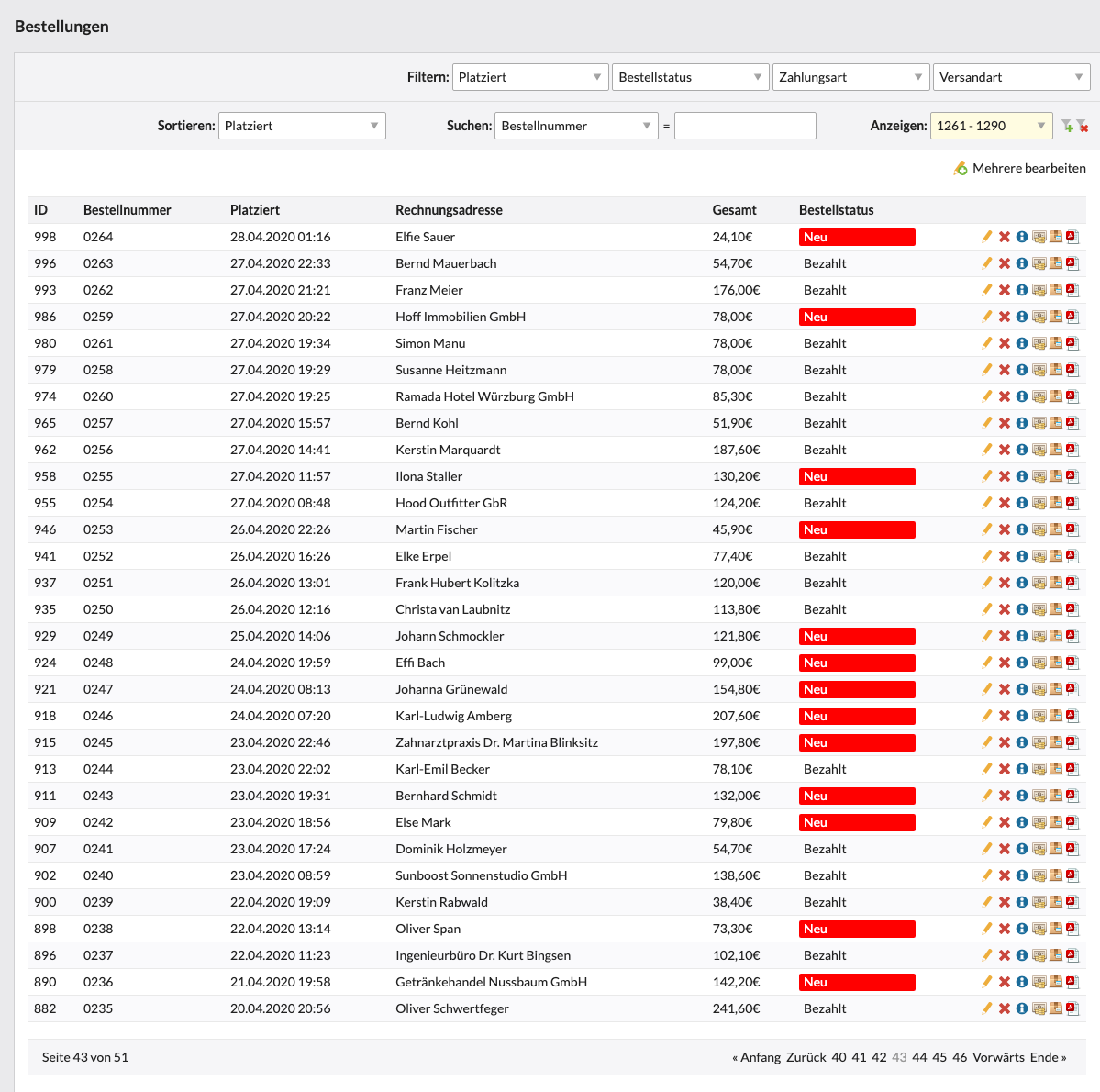Click the Neu status of order 0264
1100x1092 pixels.
857,237
